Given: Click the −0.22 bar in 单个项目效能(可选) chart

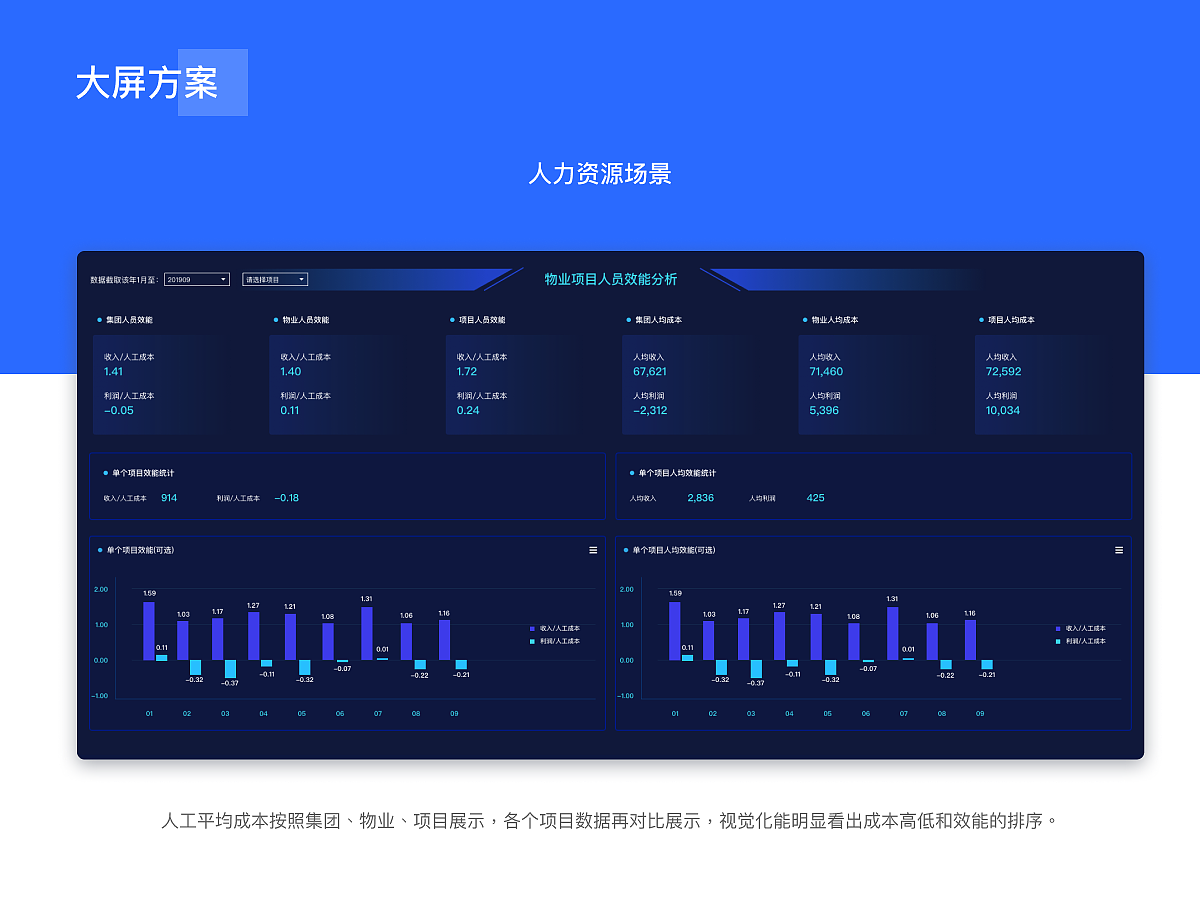Looking at the screenshot, I should coord(420,665).
